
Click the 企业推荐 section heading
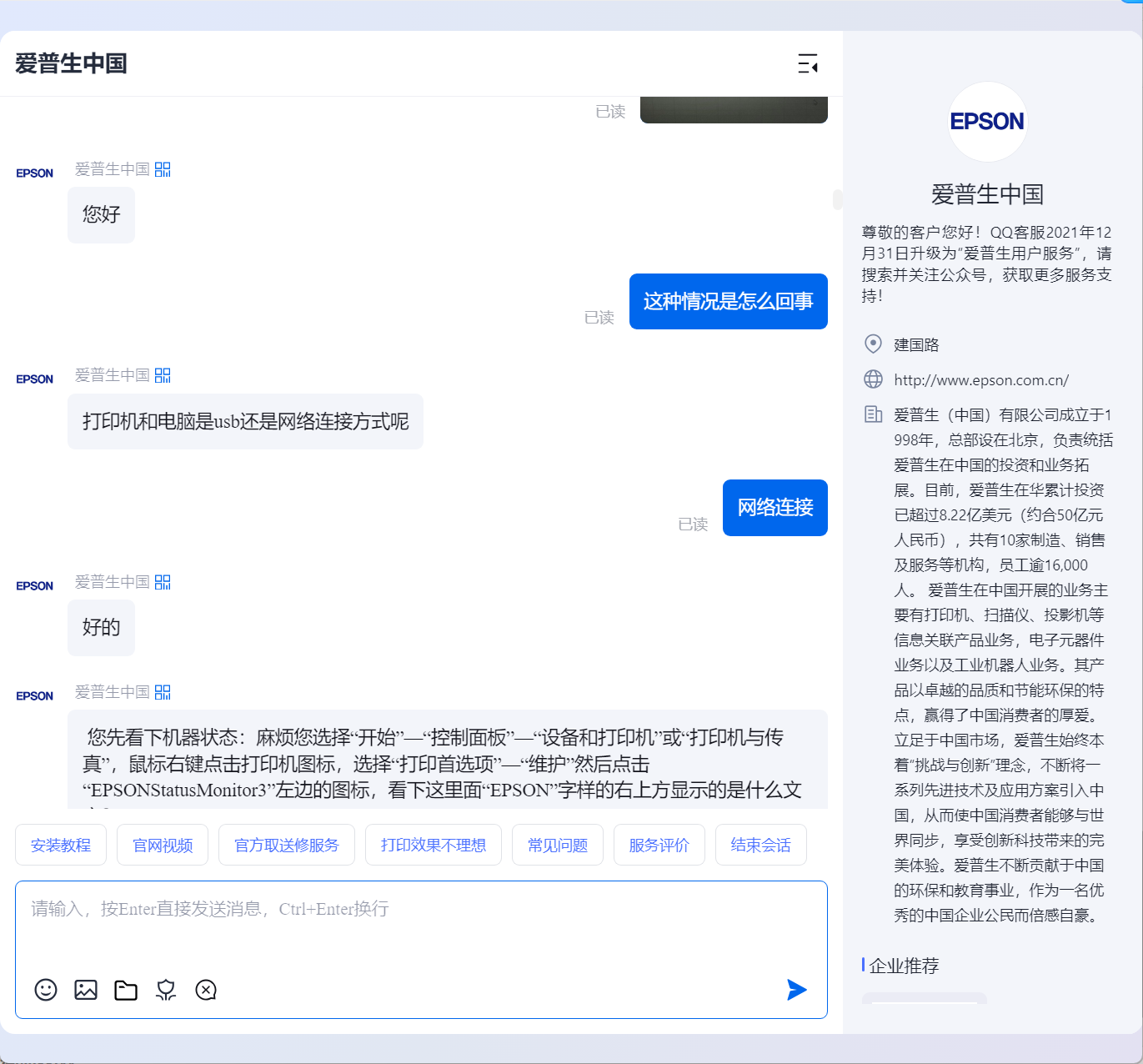(x=904, y=966)
